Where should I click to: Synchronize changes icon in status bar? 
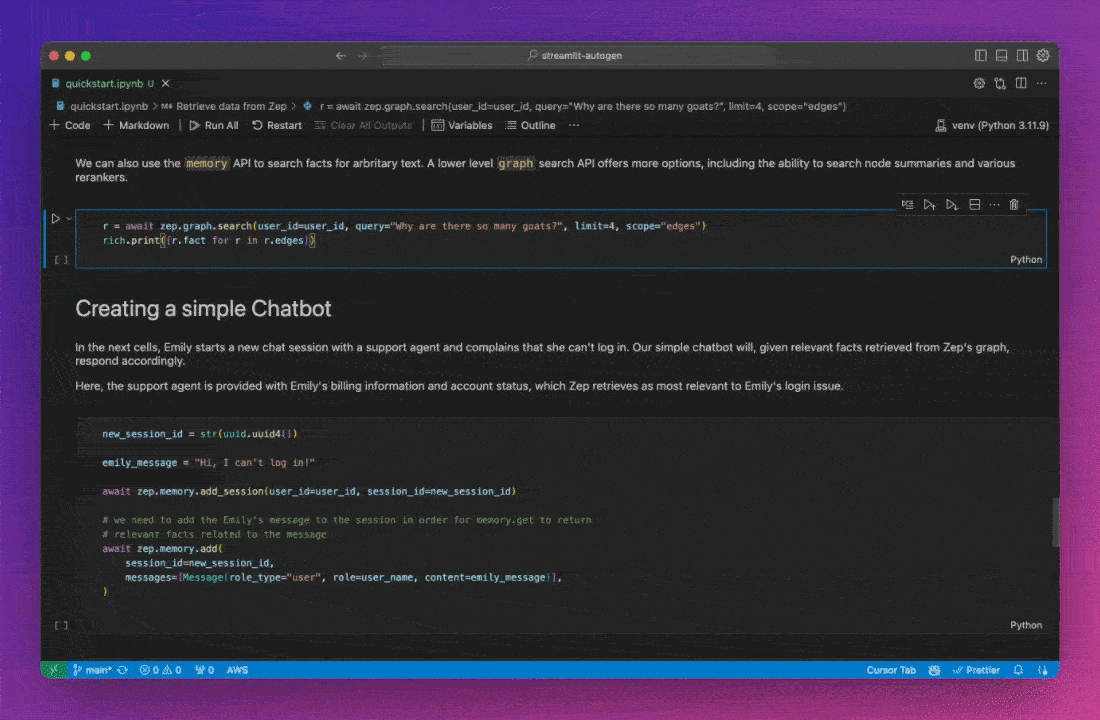[x=123, y=670]
